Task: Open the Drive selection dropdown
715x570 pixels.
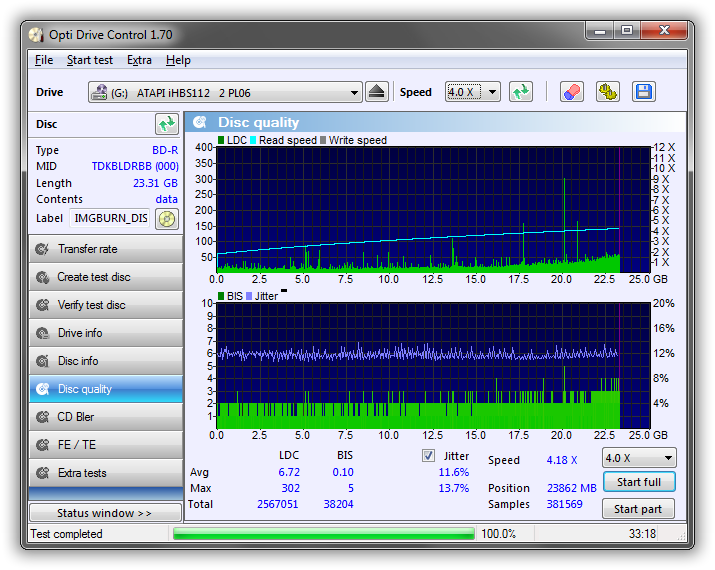Action: tap(225, 93)
